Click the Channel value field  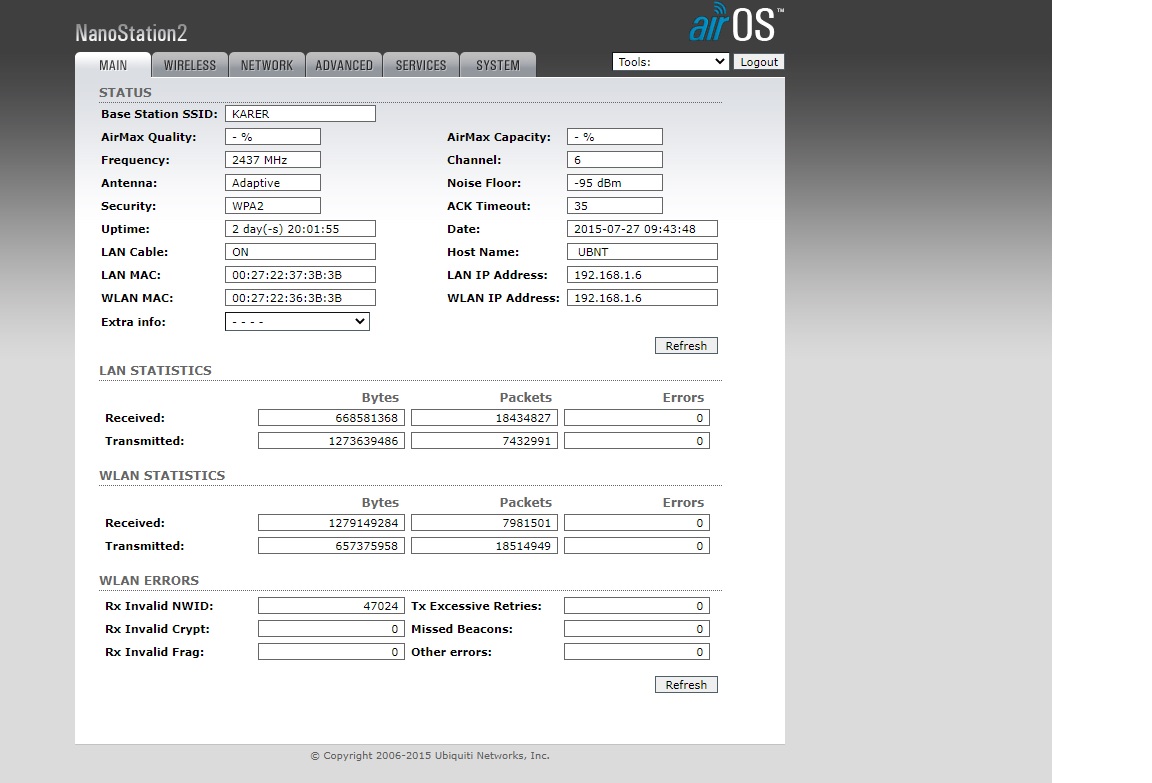tap(615, 159)
